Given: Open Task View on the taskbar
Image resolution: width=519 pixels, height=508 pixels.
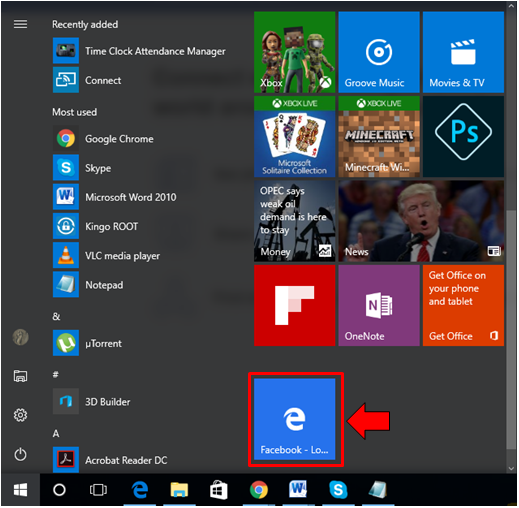Looking at the screenshot, I should [x=98, y=490].
